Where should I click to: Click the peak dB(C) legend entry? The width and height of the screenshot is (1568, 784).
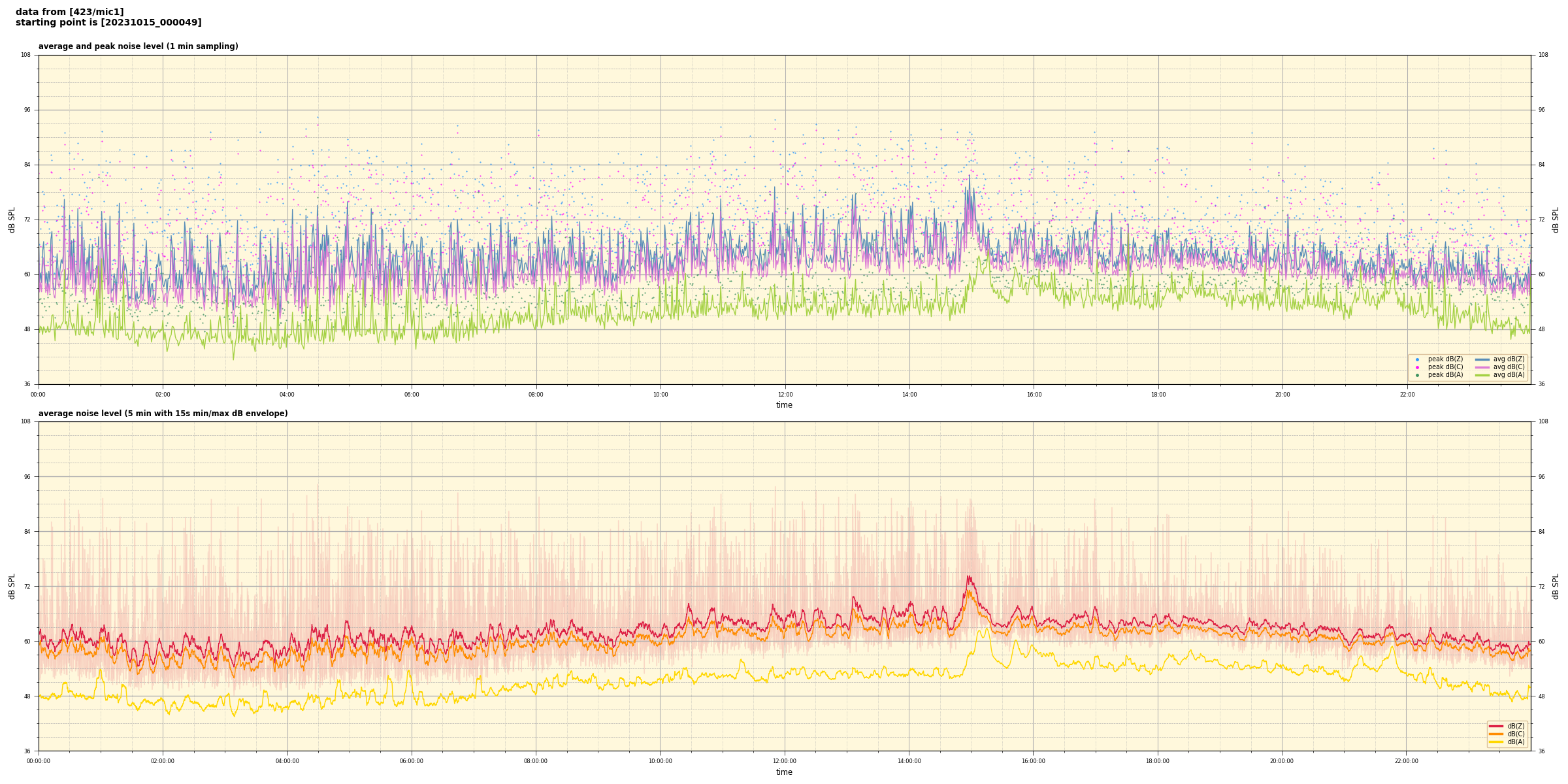[1445, 367]
